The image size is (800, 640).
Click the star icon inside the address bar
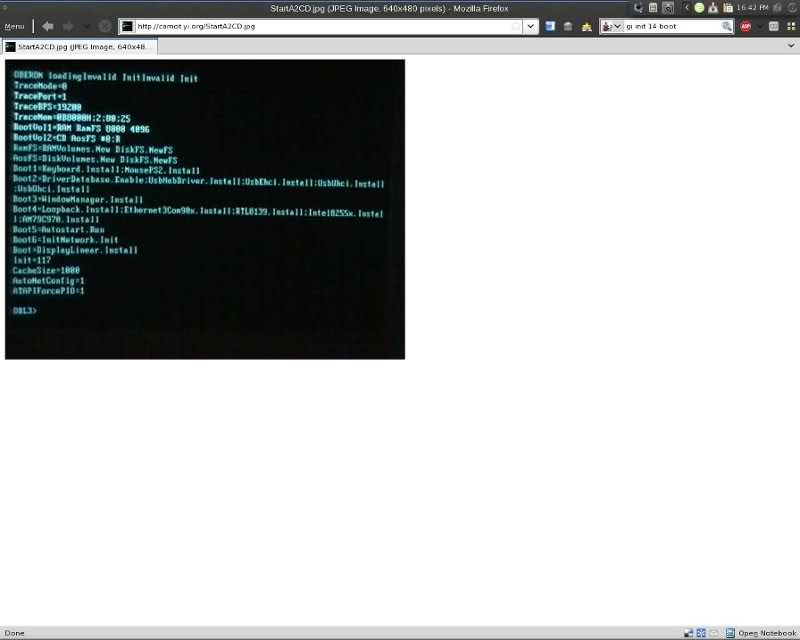pyautogui.click(x=516, y=26)
